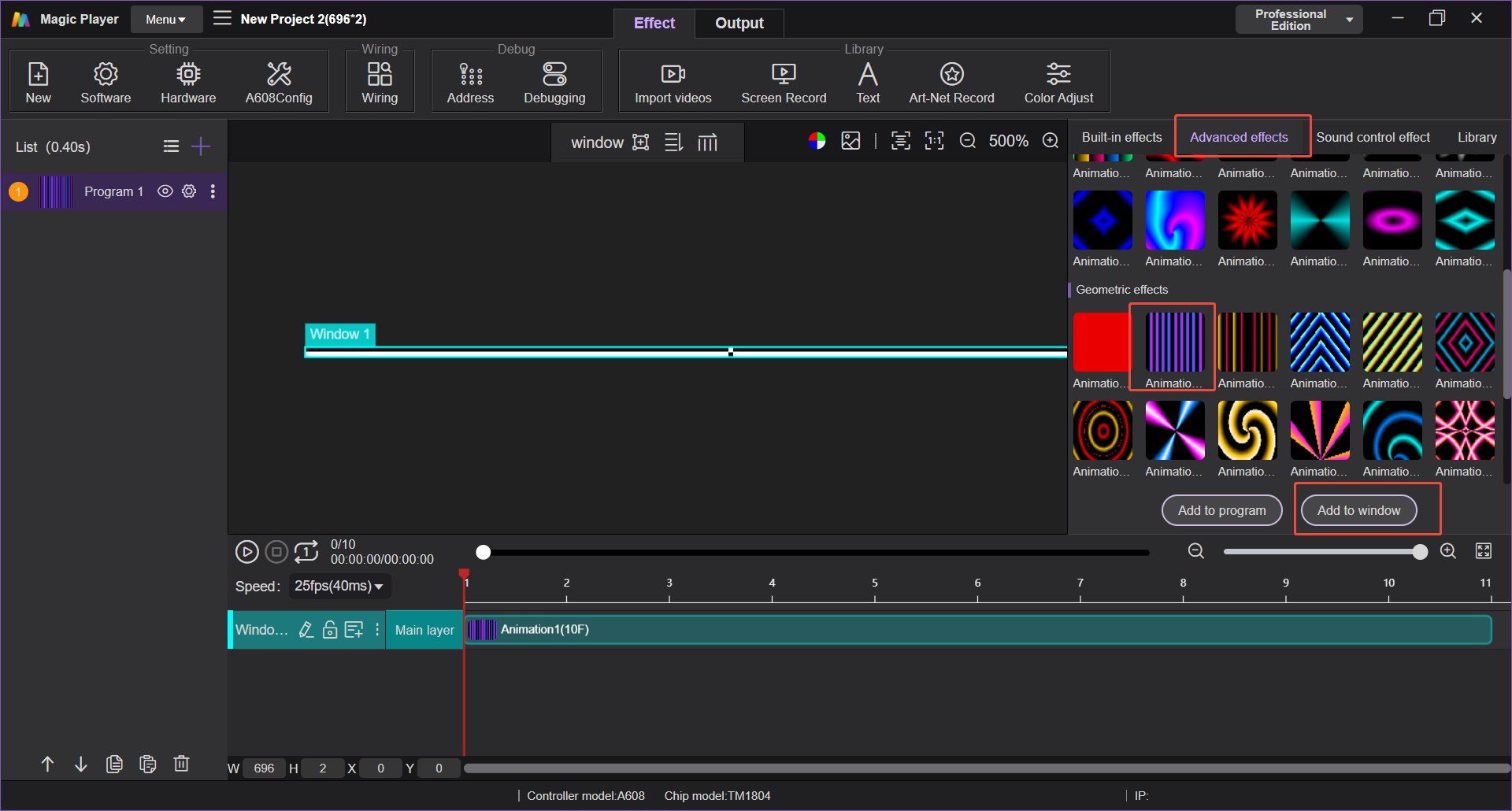Open Program 1 more options dots
The width and height of the screenshot is (1512, 811).
coord(213,191)
